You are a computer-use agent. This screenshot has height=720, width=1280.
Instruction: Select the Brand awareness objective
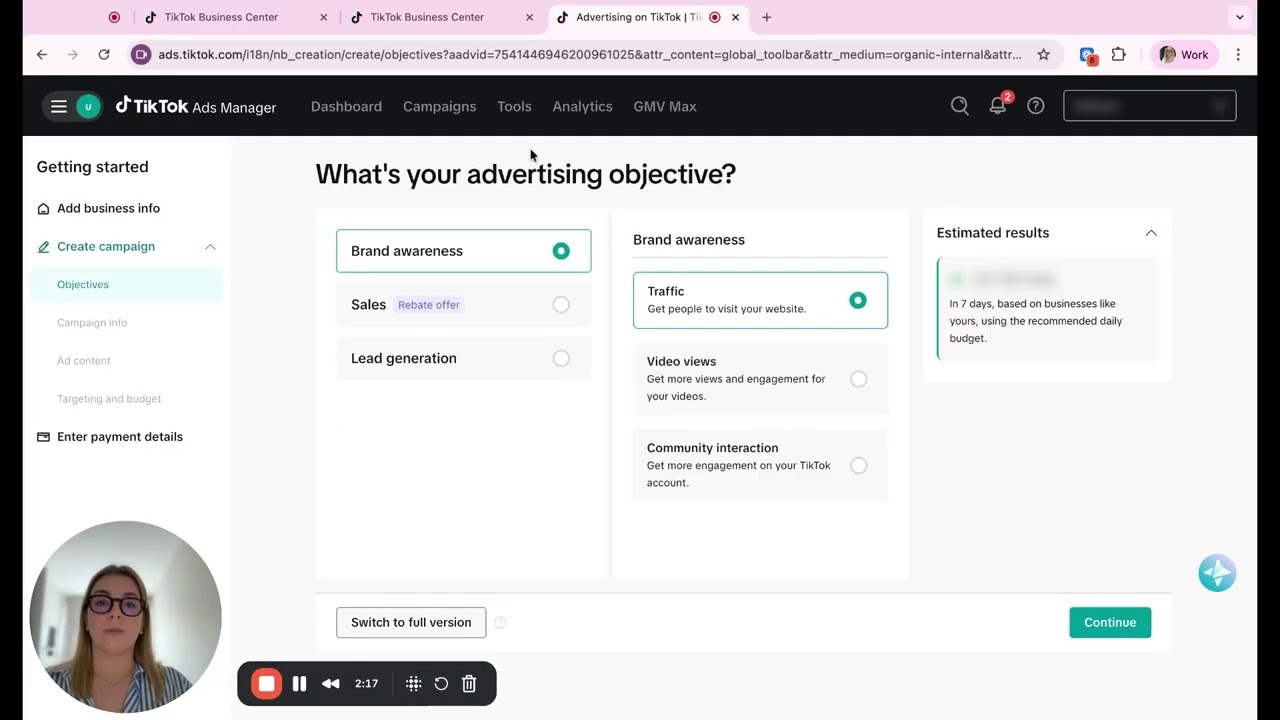(463, 251)
